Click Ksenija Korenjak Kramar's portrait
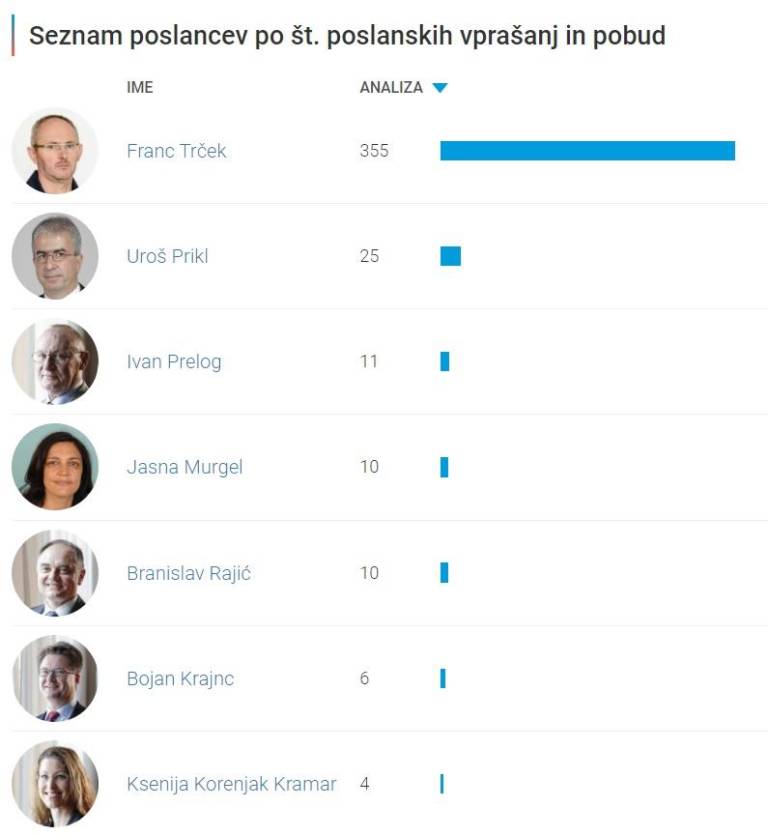The height and width of the screenshot is (836, 768). pyautogui.click(x=54, y=784)
